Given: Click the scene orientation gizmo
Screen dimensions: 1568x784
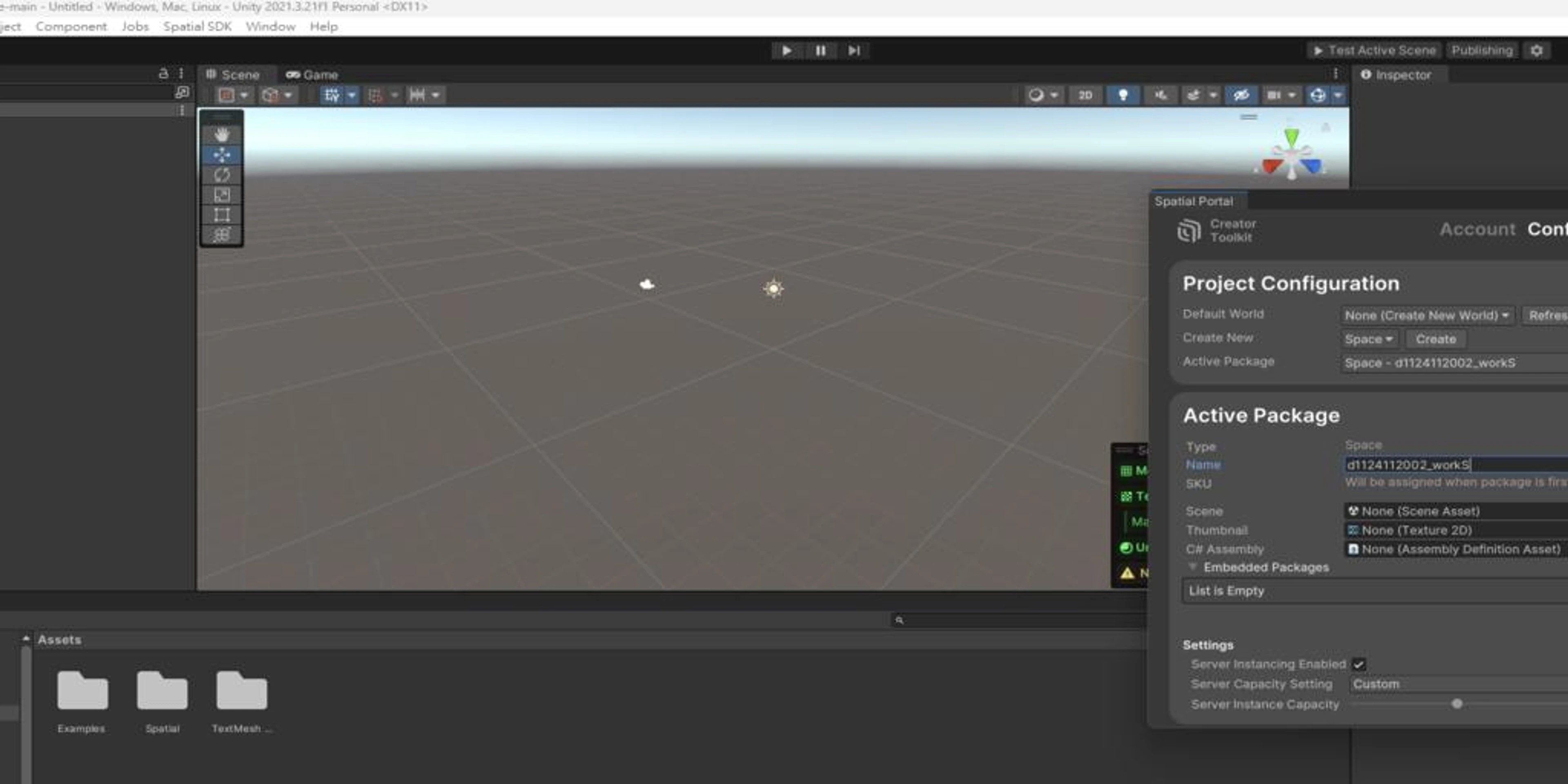Looking at the screenshot, I should pyautogui.click(x=1292, y=155).
